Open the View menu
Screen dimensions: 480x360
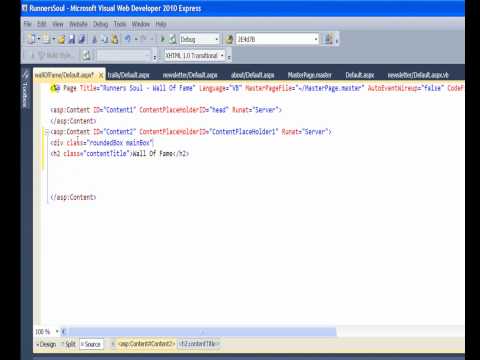click(x=57, y=24)
